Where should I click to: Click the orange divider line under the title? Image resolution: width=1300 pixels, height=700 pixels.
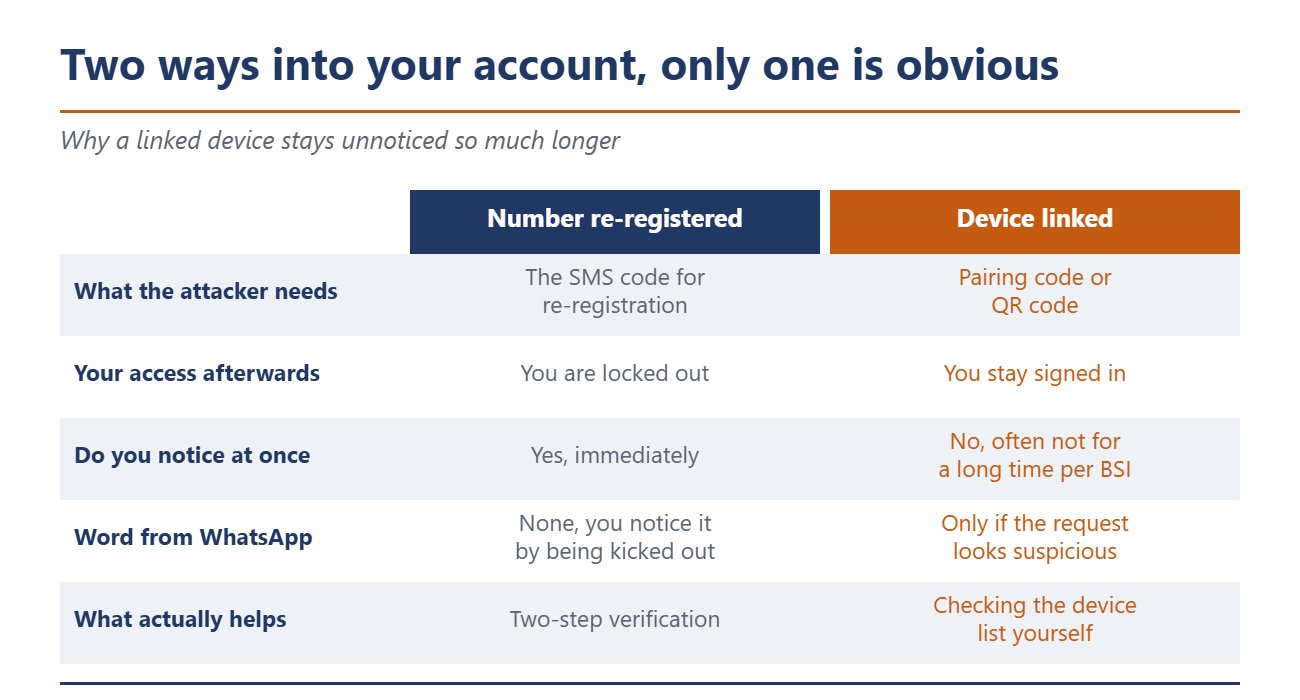pyautogui.click(x=650, y=111)
